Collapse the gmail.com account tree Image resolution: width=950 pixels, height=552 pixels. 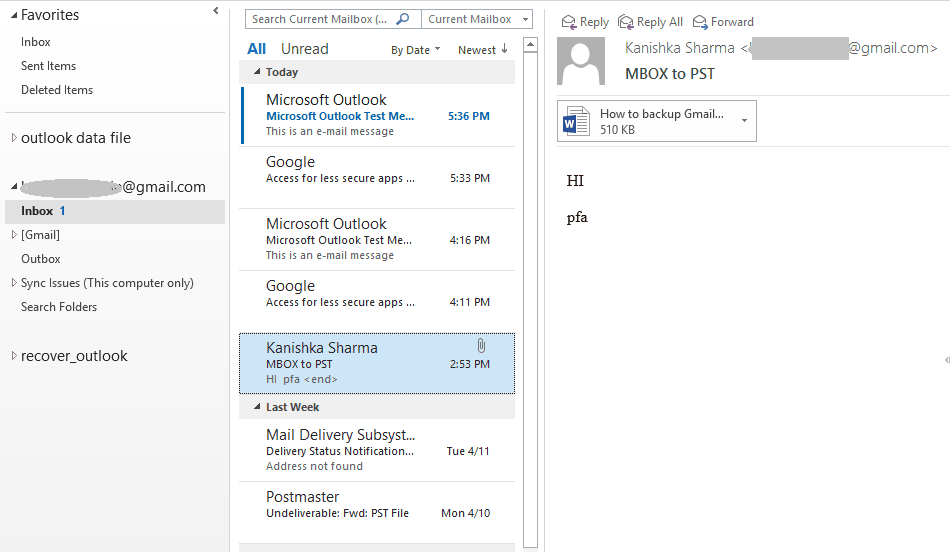coord(14,187)
